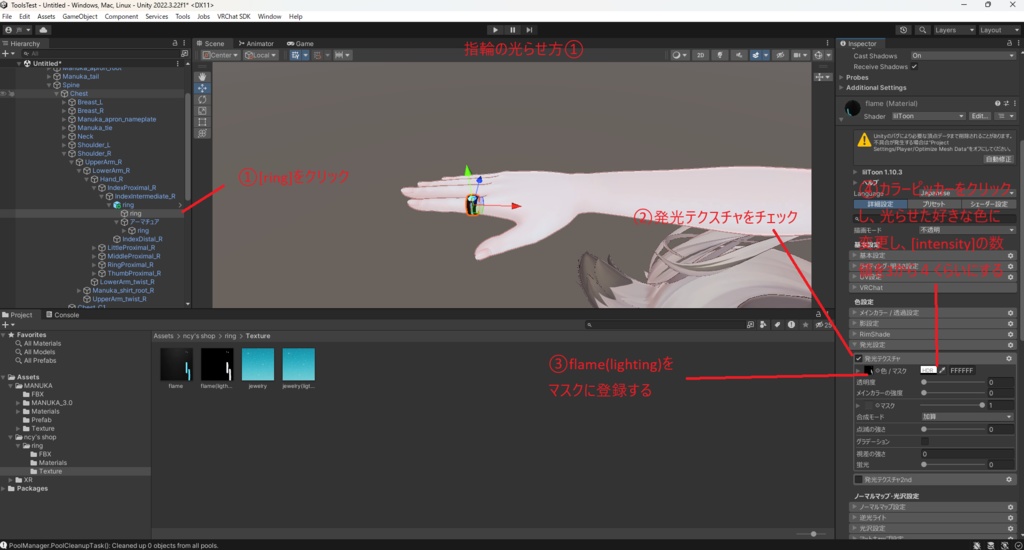Select the プリセット preset tab button

[933, 204]
